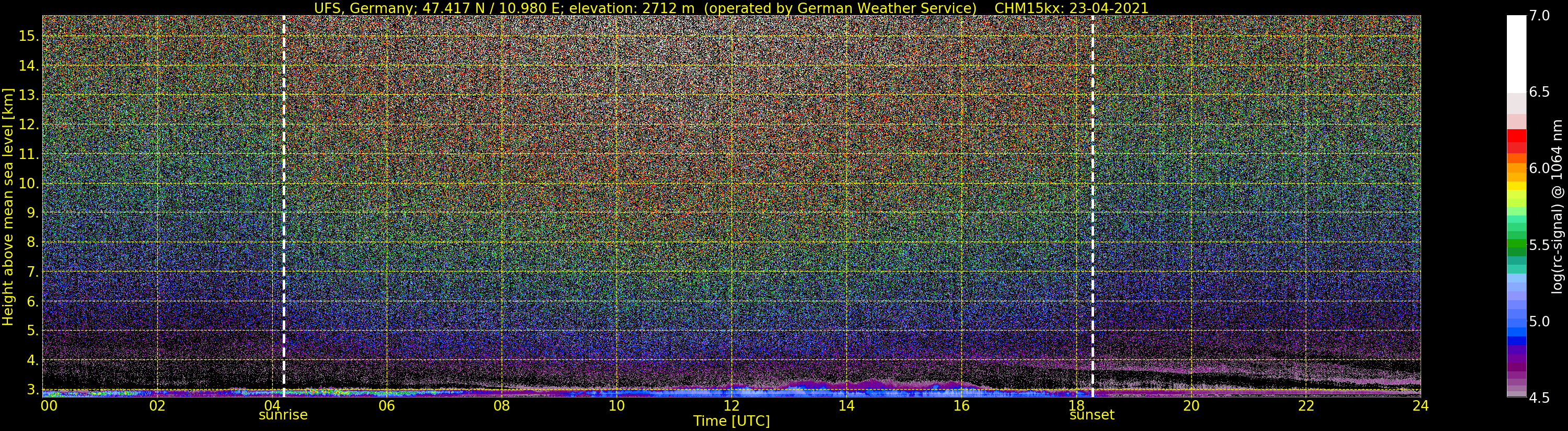Click the 14 time tick label
The height and width of the screenshot is (431, 1568).
tap(846, 405)
